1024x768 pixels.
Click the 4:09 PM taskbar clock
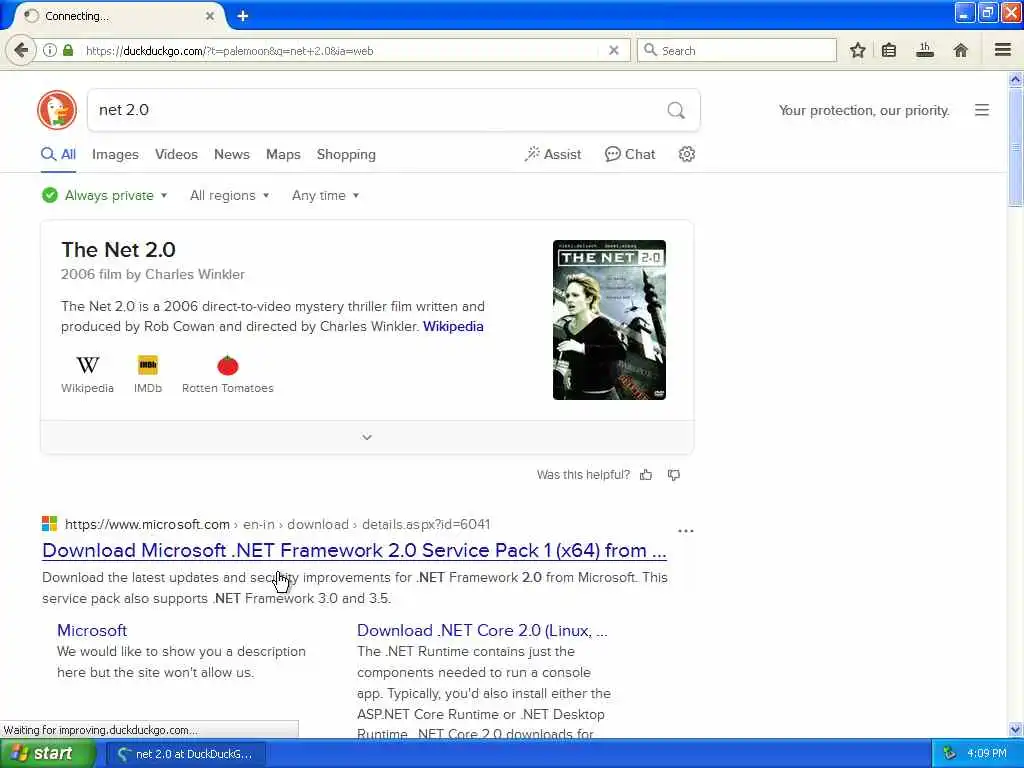pyautogui.click(x=987, y=754)
